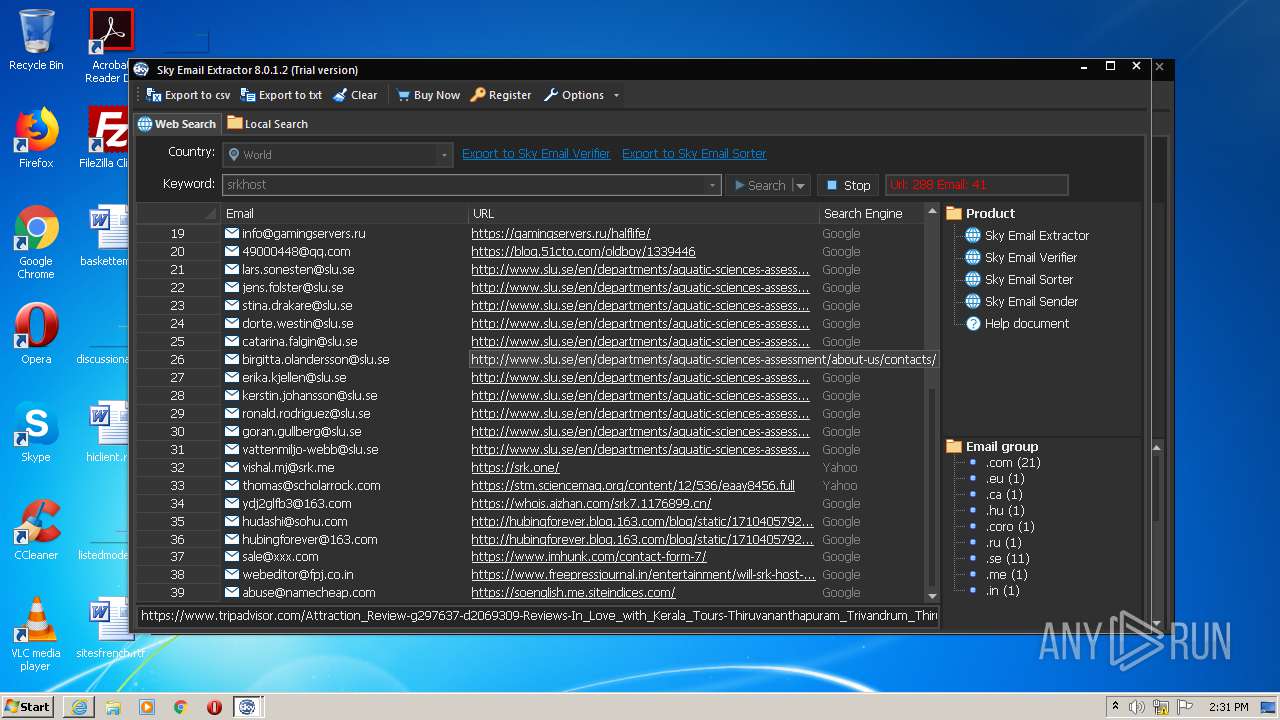Expand the Keyword history dropdown arrow
1280x720 pixels.
pyautogui.click(x=713, y=185)
